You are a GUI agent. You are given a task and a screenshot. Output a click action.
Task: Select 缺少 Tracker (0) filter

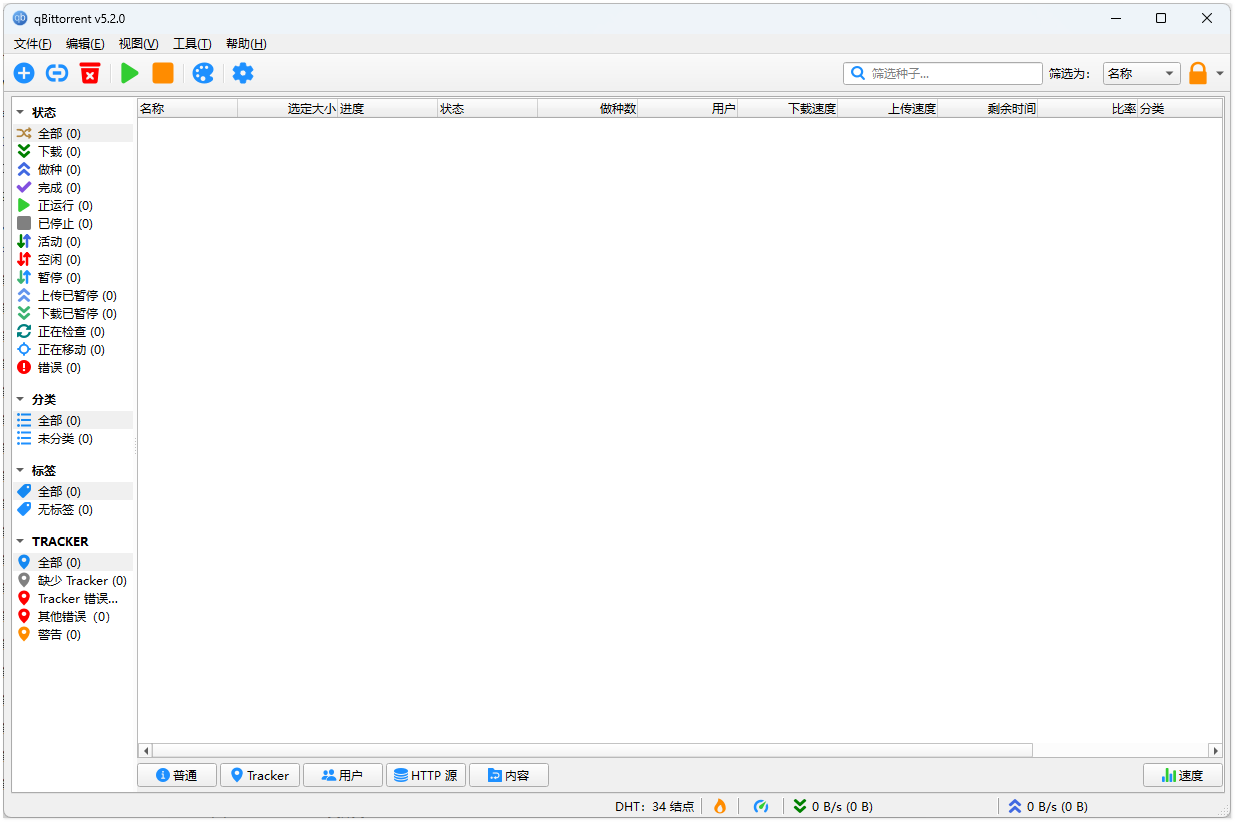point(73,580)
